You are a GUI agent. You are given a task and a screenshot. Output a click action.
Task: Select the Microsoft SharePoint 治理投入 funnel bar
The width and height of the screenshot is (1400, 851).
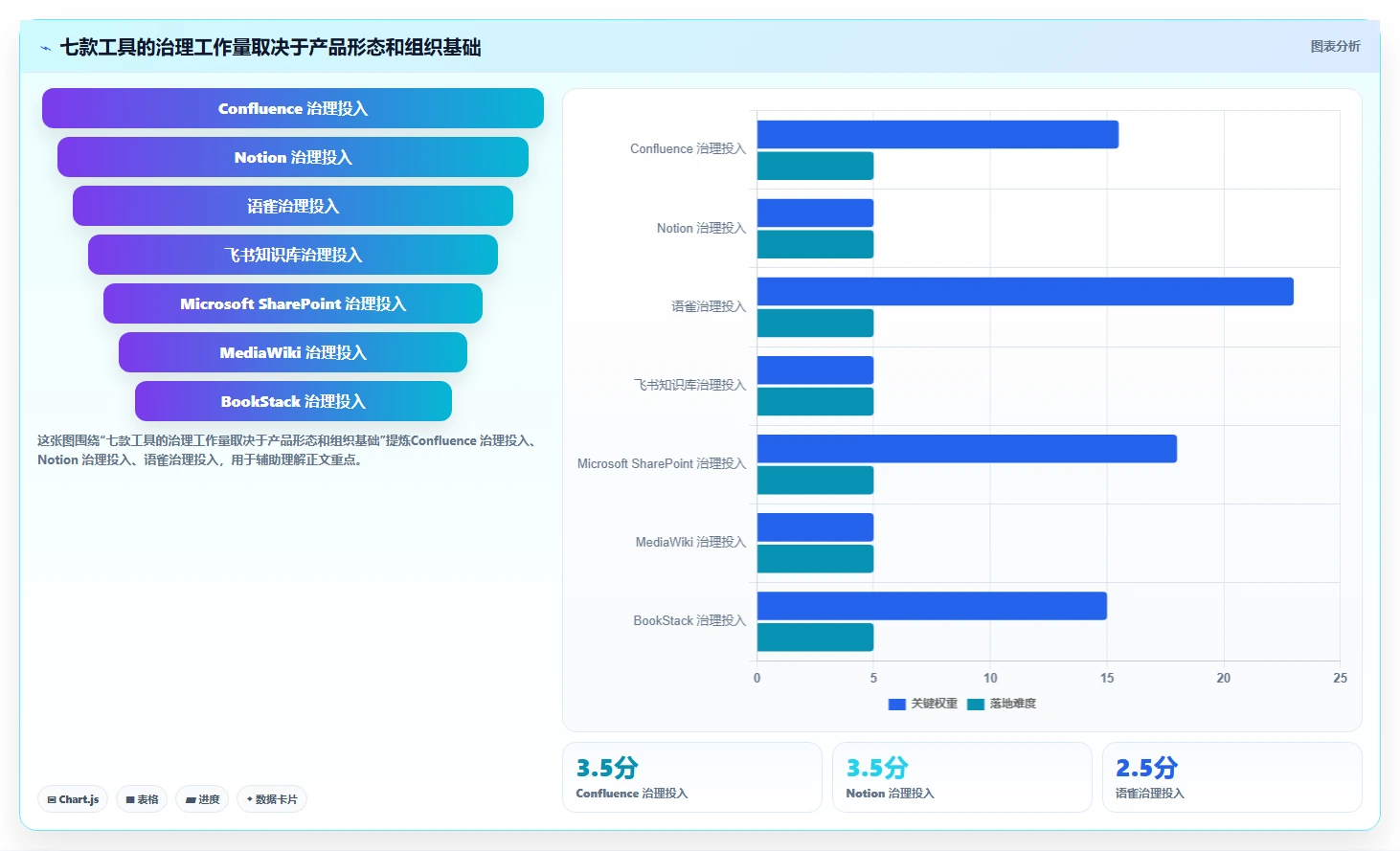(293, 303)
